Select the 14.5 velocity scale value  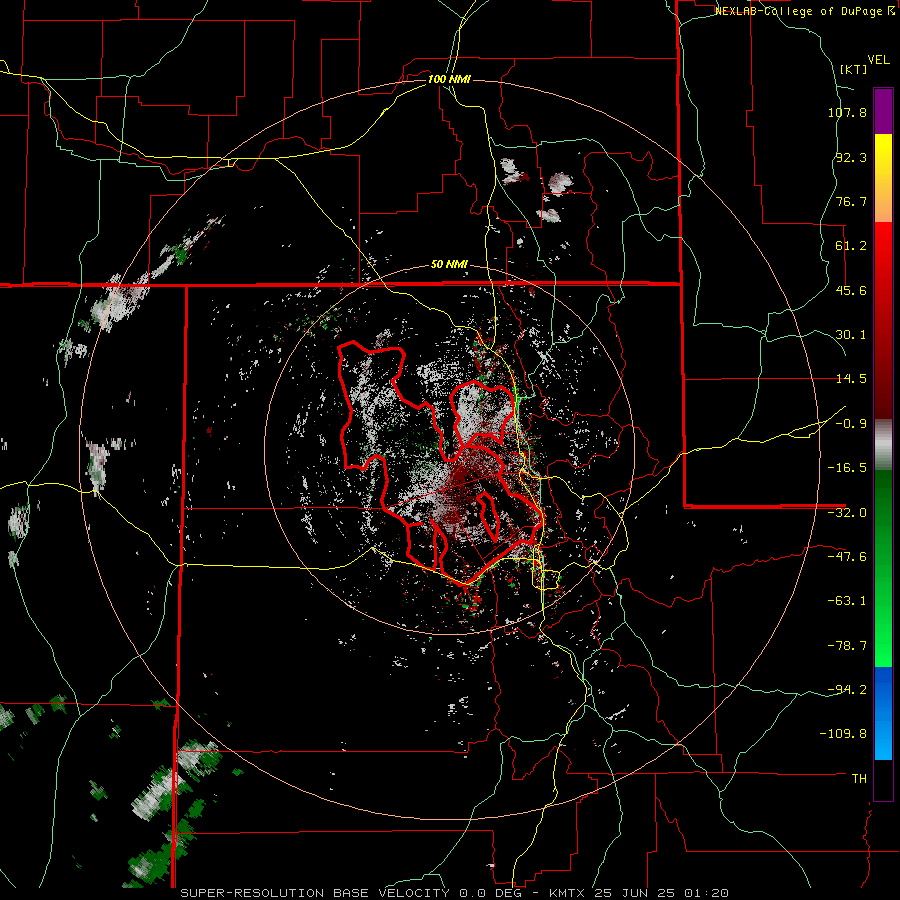point(851,379)
